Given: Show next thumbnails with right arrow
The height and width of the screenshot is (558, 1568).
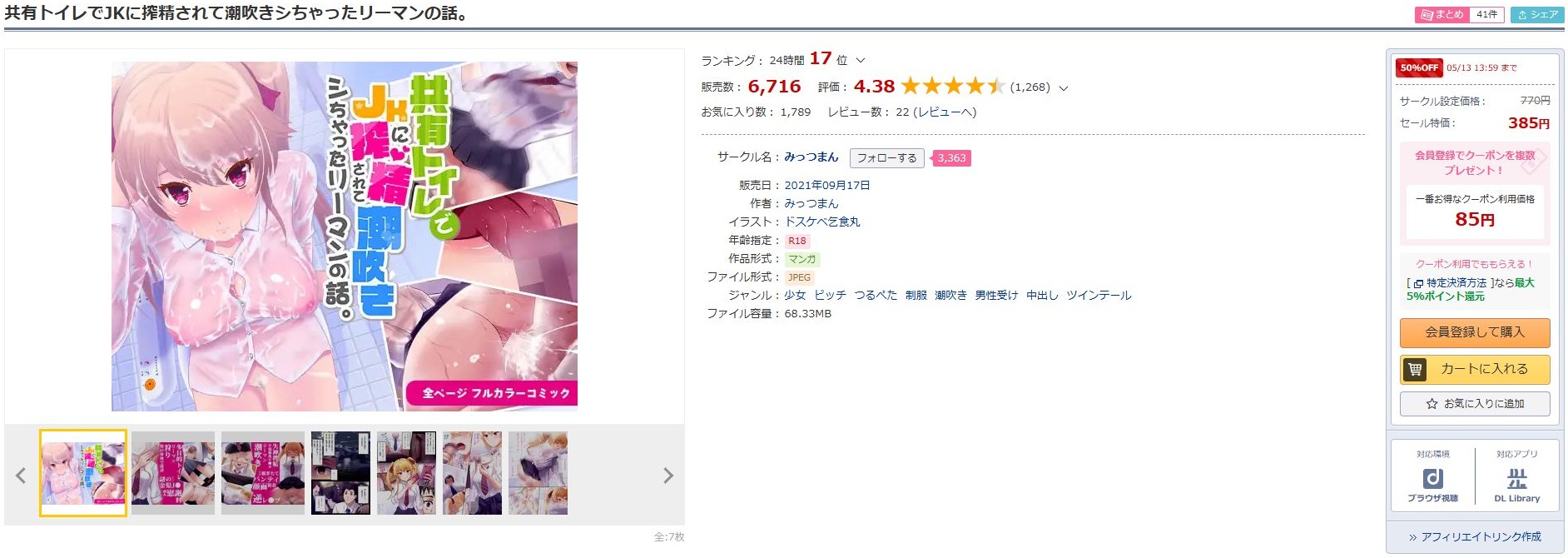Looking at the screenshot, I should (667, 476).
